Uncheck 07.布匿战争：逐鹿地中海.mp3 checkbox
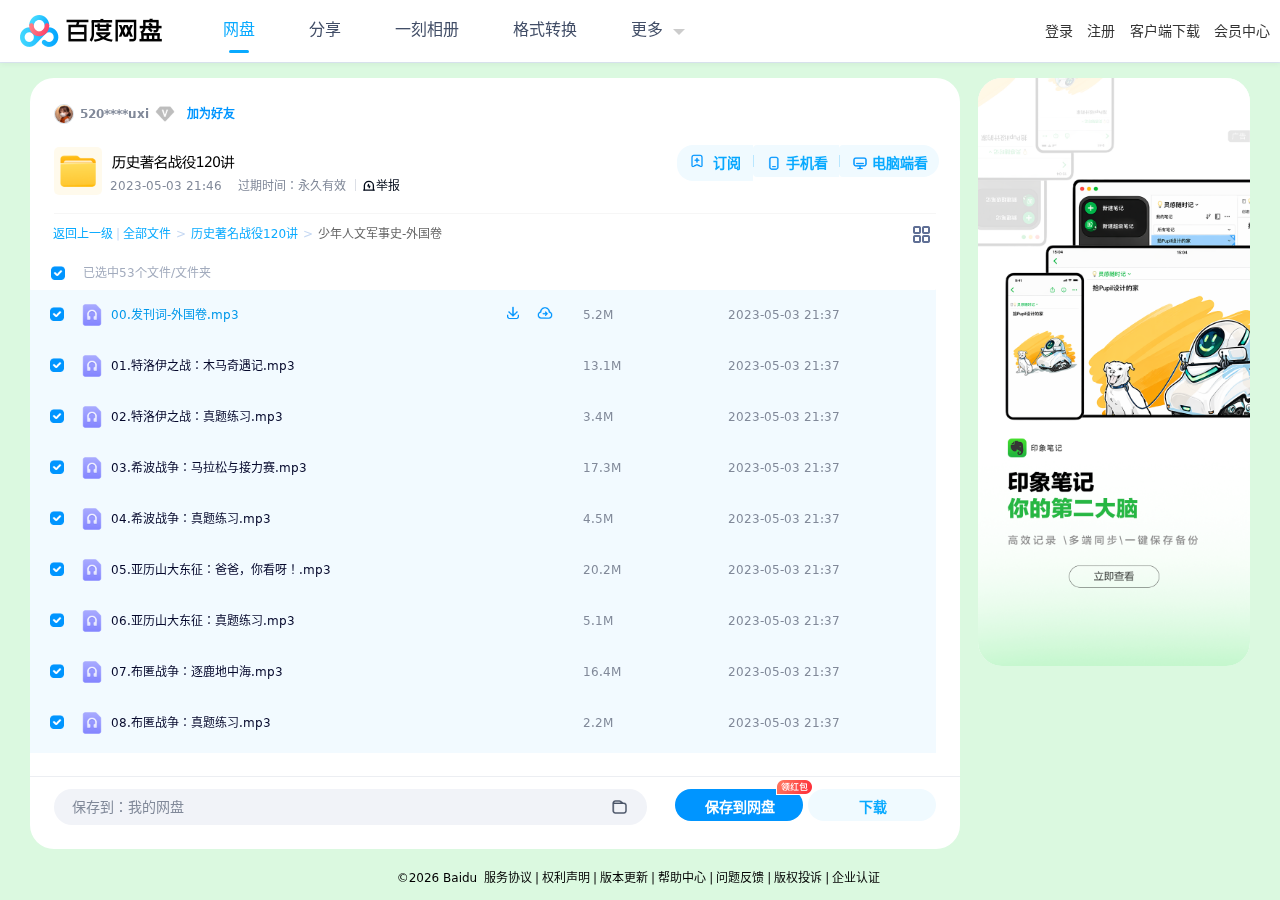This screenshot has width=1280, height=900. click(57, 671)
